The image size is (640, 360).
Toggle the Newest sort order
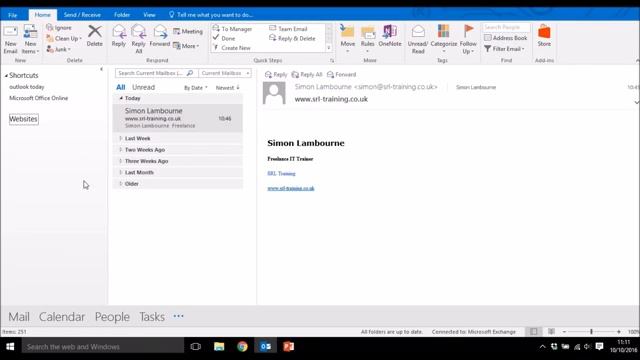tap(228, 88)
